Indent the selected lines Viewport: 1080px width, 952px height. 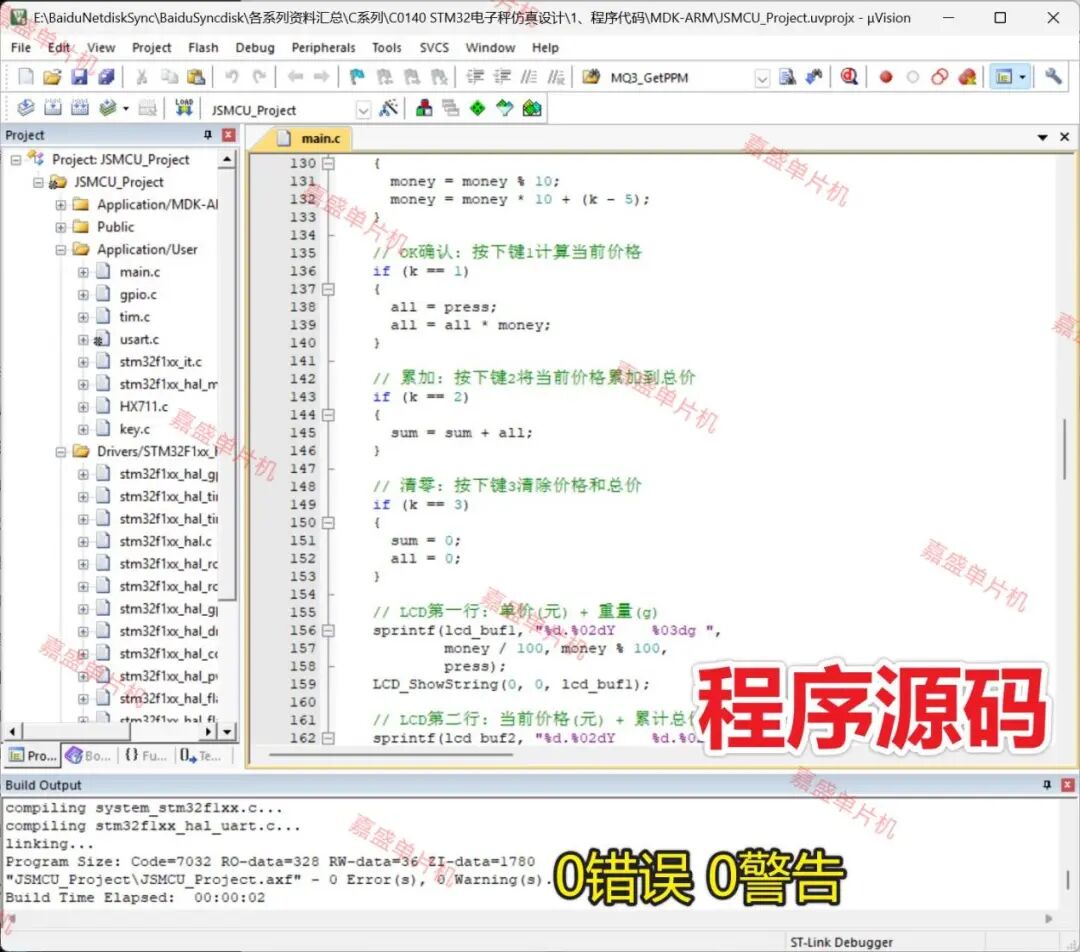click(475, 76)
